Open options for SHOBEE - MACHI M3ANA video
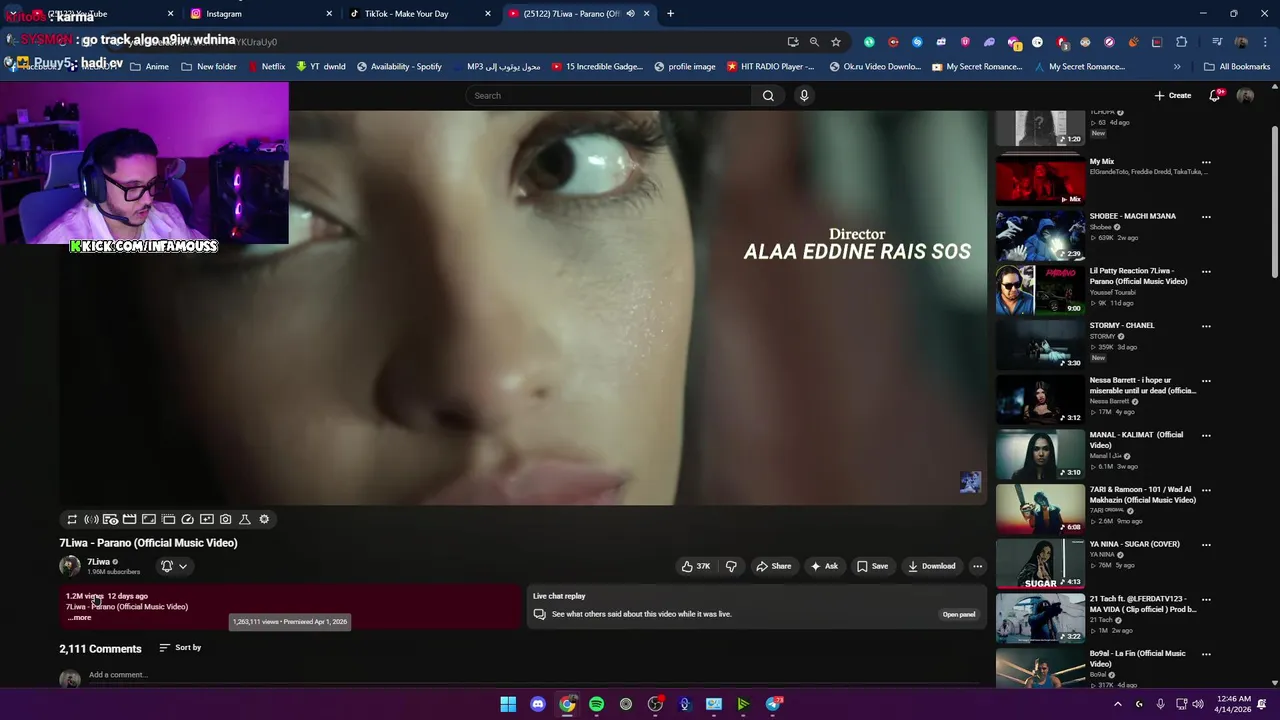This screenshot has width=1280, height=720. [x=1206, y=216]
